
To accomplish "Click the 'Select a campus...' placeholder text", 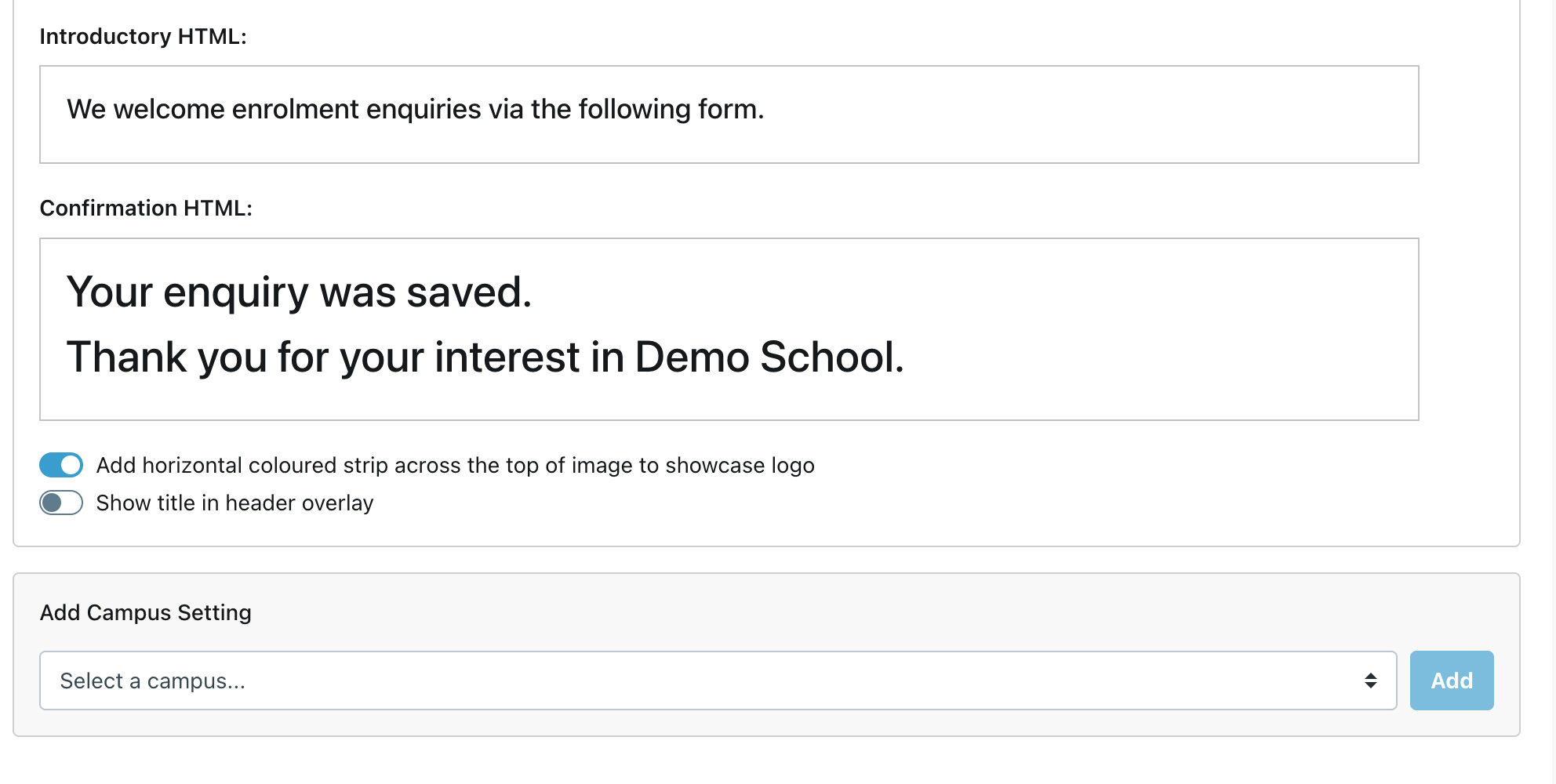I will pyautogui.click(x=153, y=681).
